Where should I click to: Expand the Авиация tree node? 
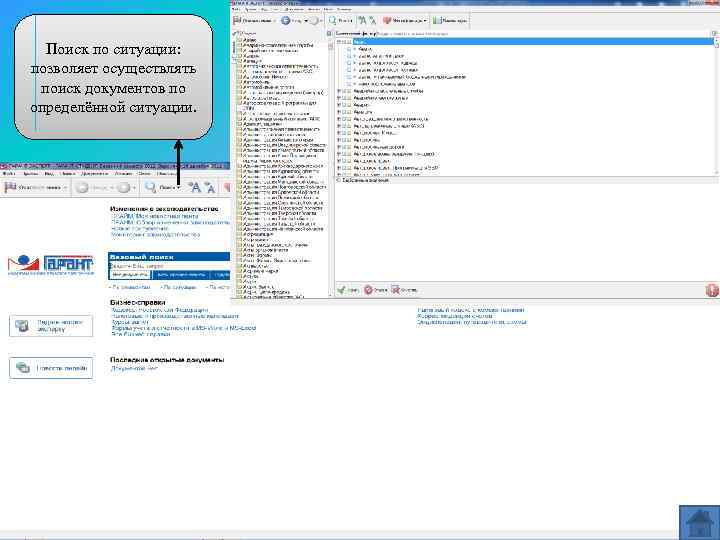[x=339, y=112]
